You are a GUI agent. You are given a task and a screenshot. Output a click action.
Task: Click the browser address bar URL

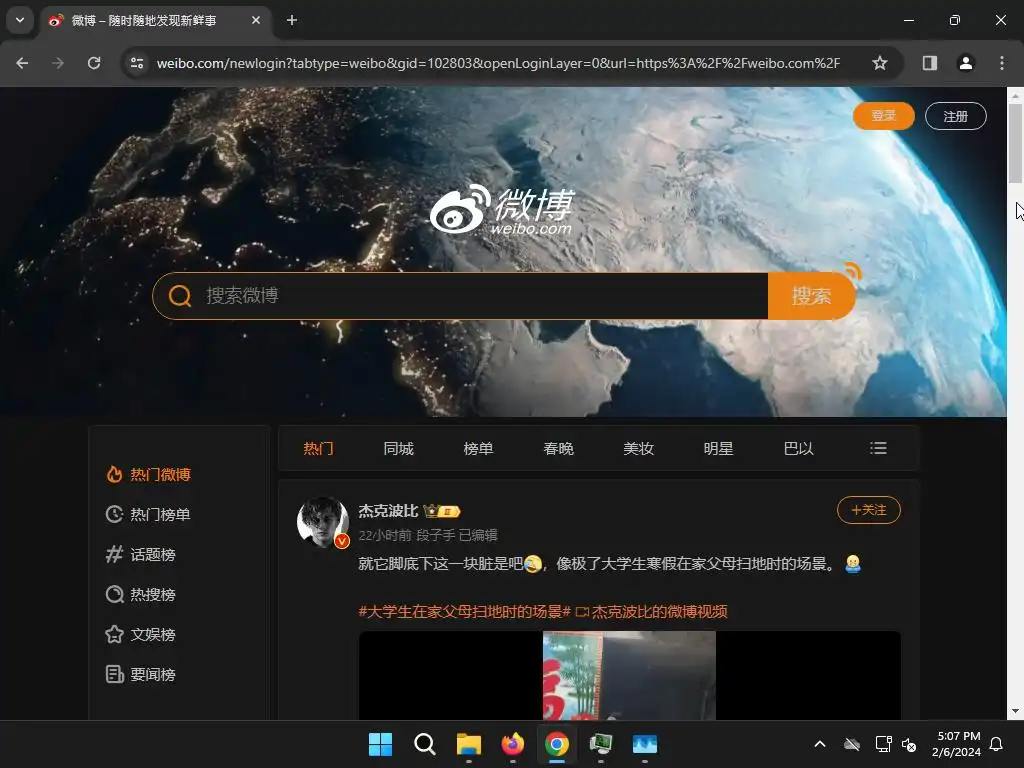coord(498,63)
